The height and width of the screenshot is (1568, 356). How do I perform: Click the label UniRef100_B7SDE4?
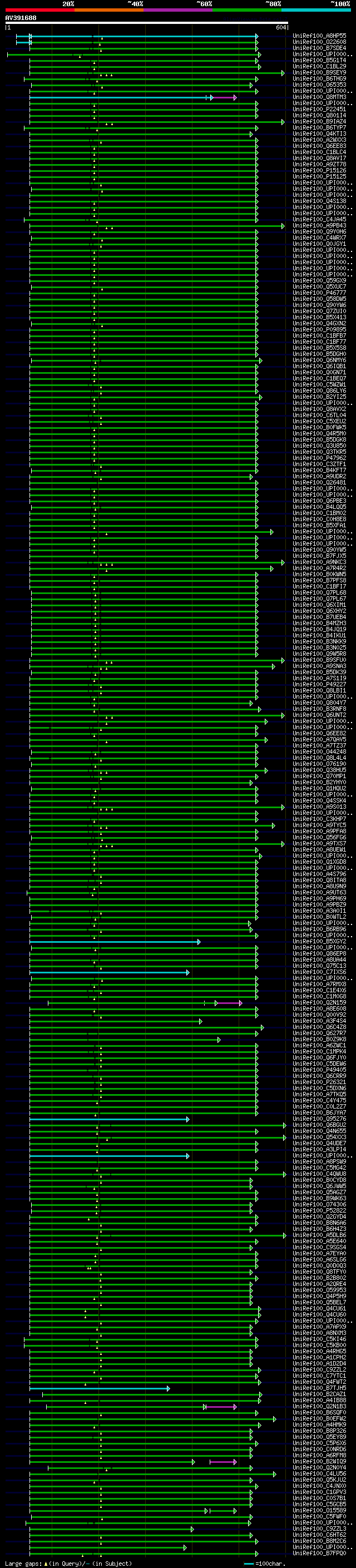tap(319, 48)
